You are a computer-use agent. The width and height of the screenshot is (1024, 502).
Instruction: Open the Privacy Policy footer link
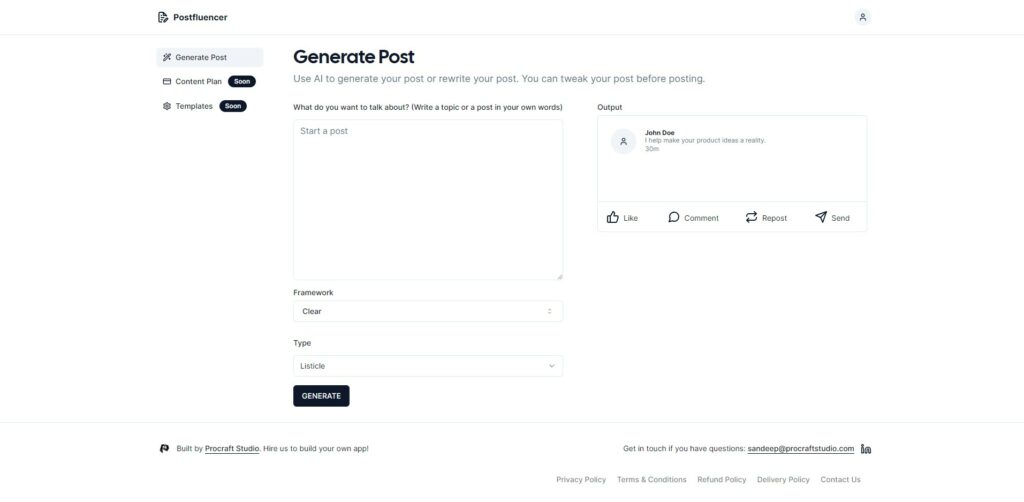point(581,480)
